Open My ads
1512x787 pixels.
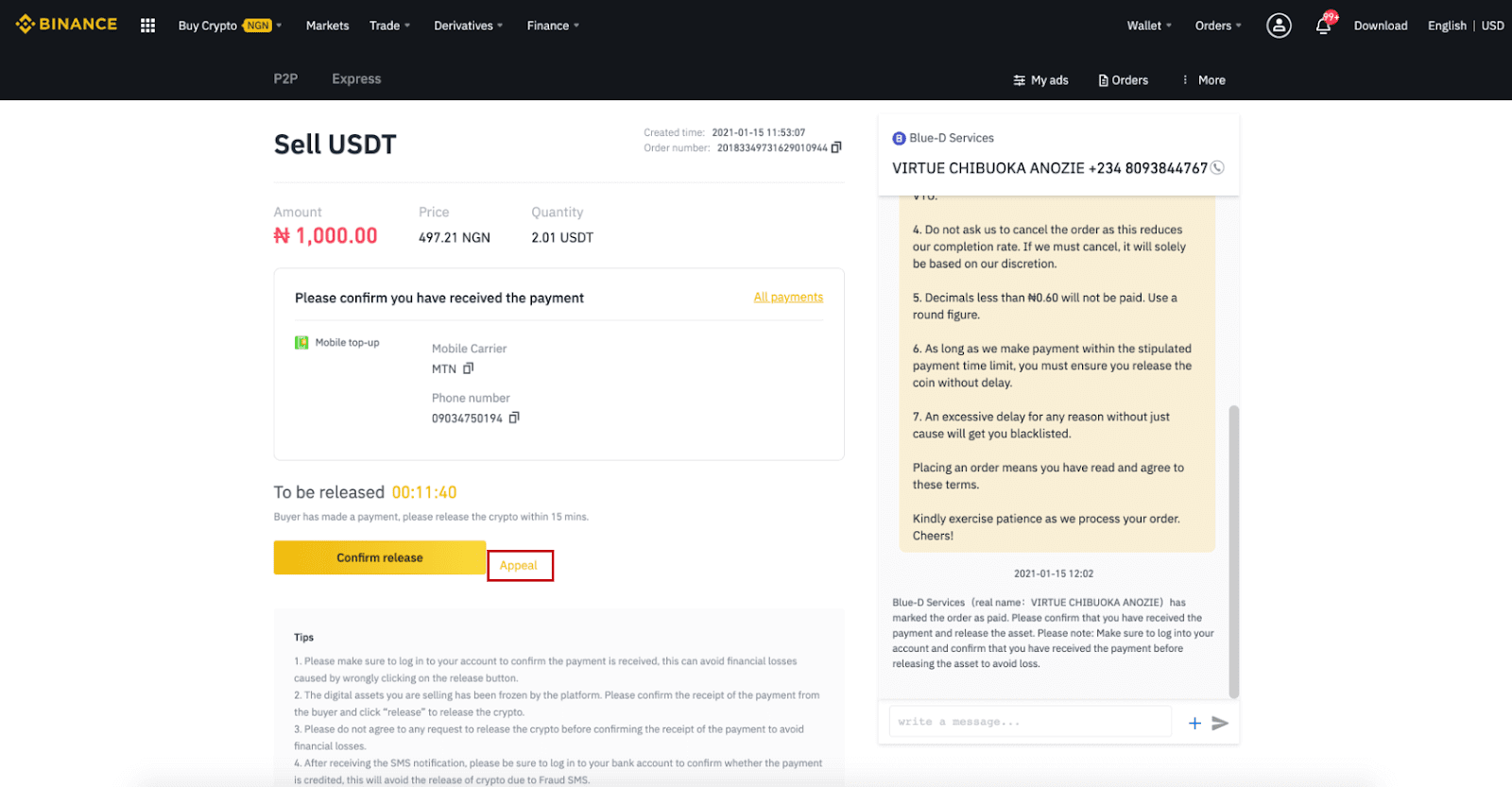1040,80
